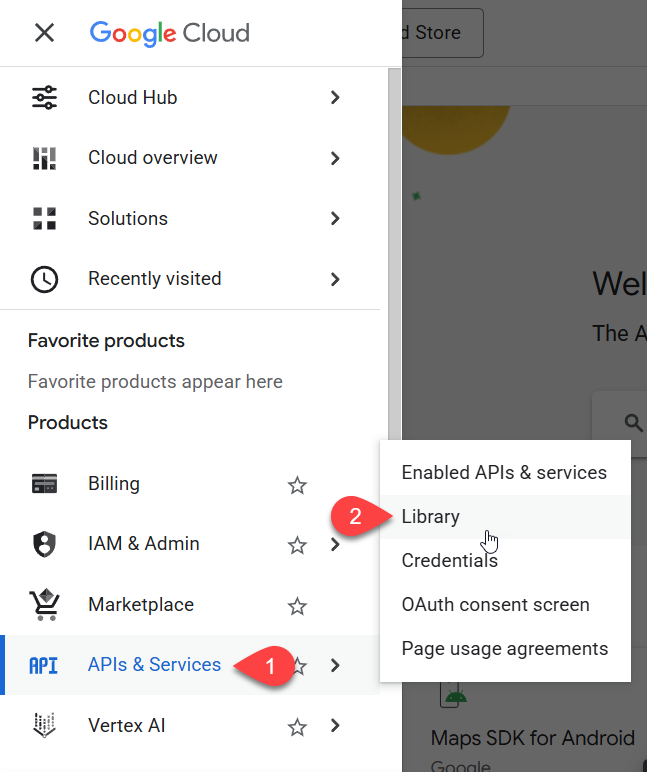
Task: Click the Vertex AI icon
Action: point(44,726)
